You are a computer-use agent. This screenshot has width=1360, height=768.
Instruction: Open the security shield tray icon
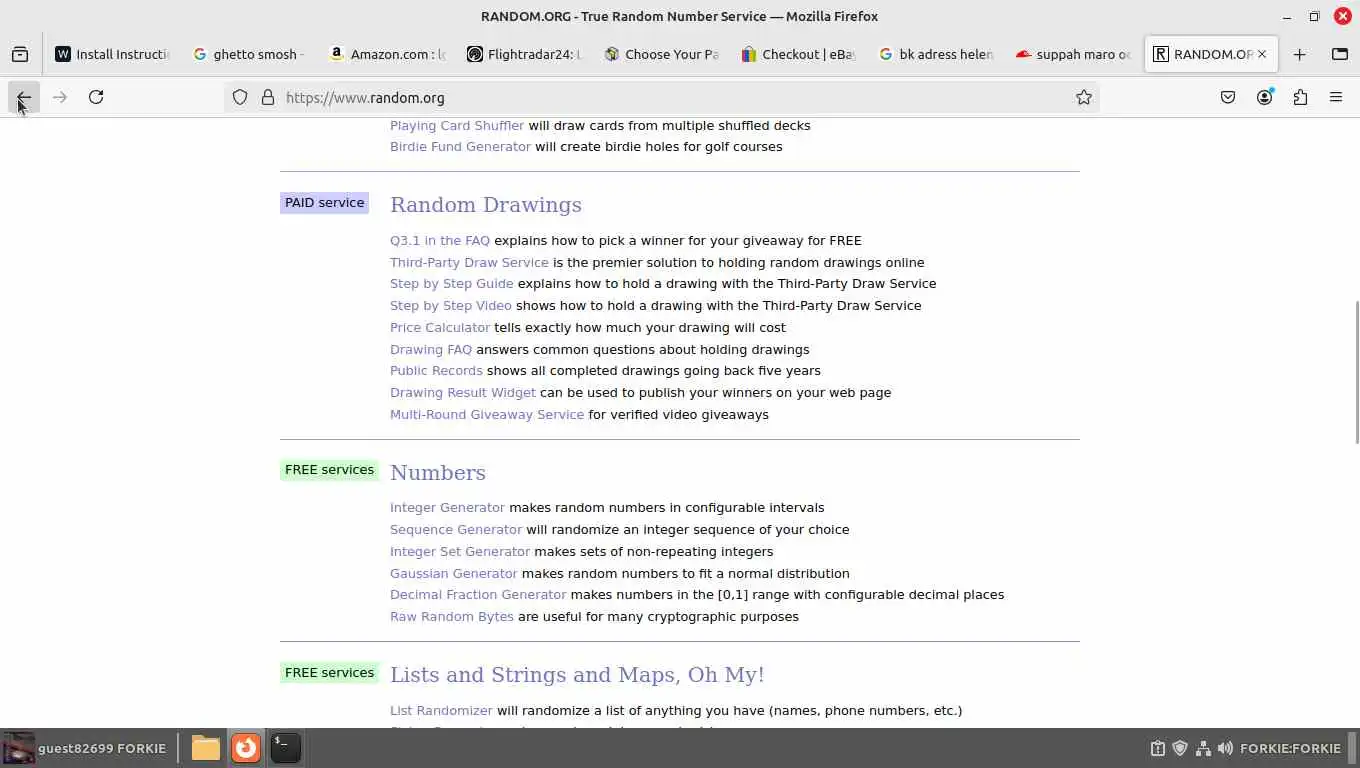[x=1180, y=748]
